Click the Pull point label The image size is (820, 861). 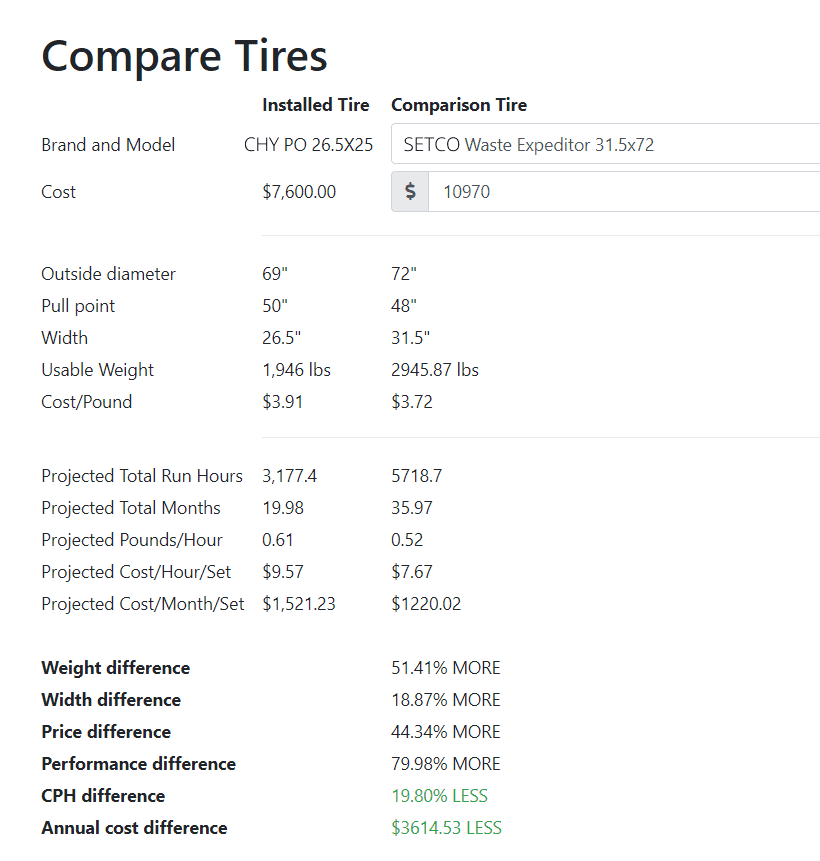[x=78, y=306]
